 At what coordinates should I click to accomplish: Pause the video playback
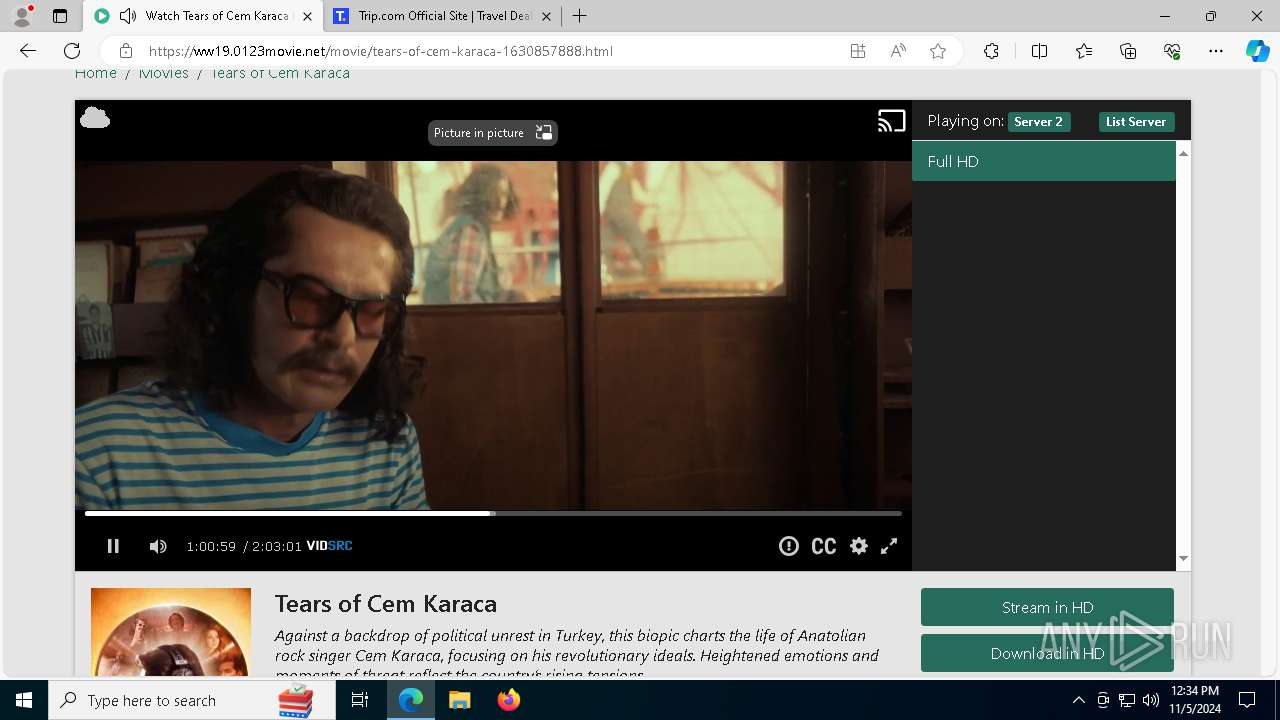coord(113,546)
